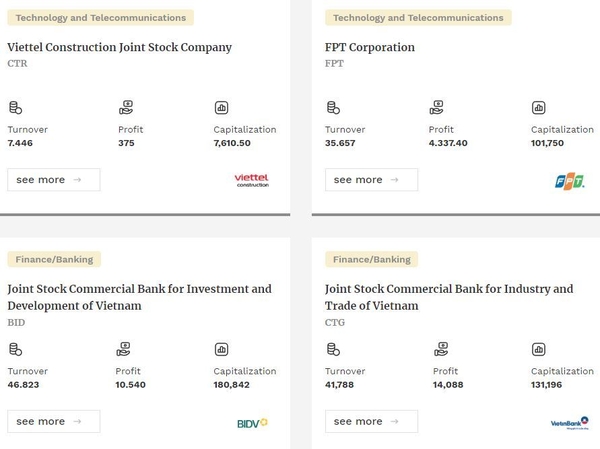Click CTG profit hand icon
Viewport: 600px width, 449px height.
441,349
